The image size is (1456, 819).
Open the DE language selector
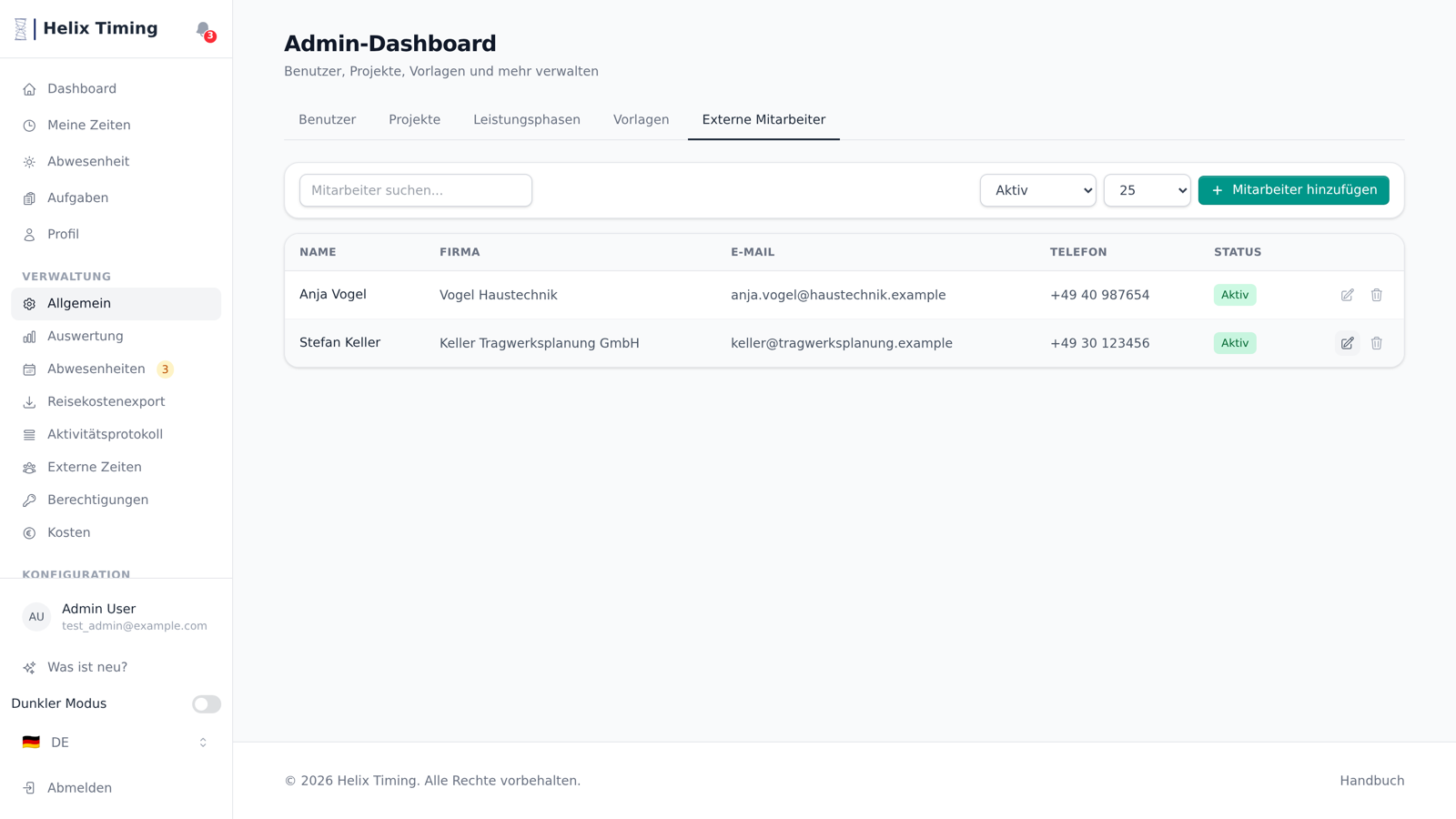(116, 743)
